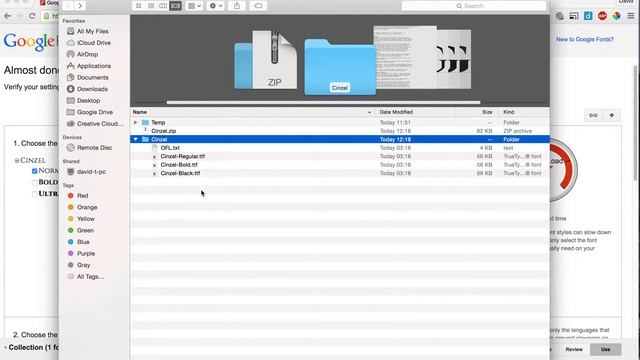Click the font preview Cover Flow thumbnail
The width and height of the screenshot is (640, 360).
[454, 59]
